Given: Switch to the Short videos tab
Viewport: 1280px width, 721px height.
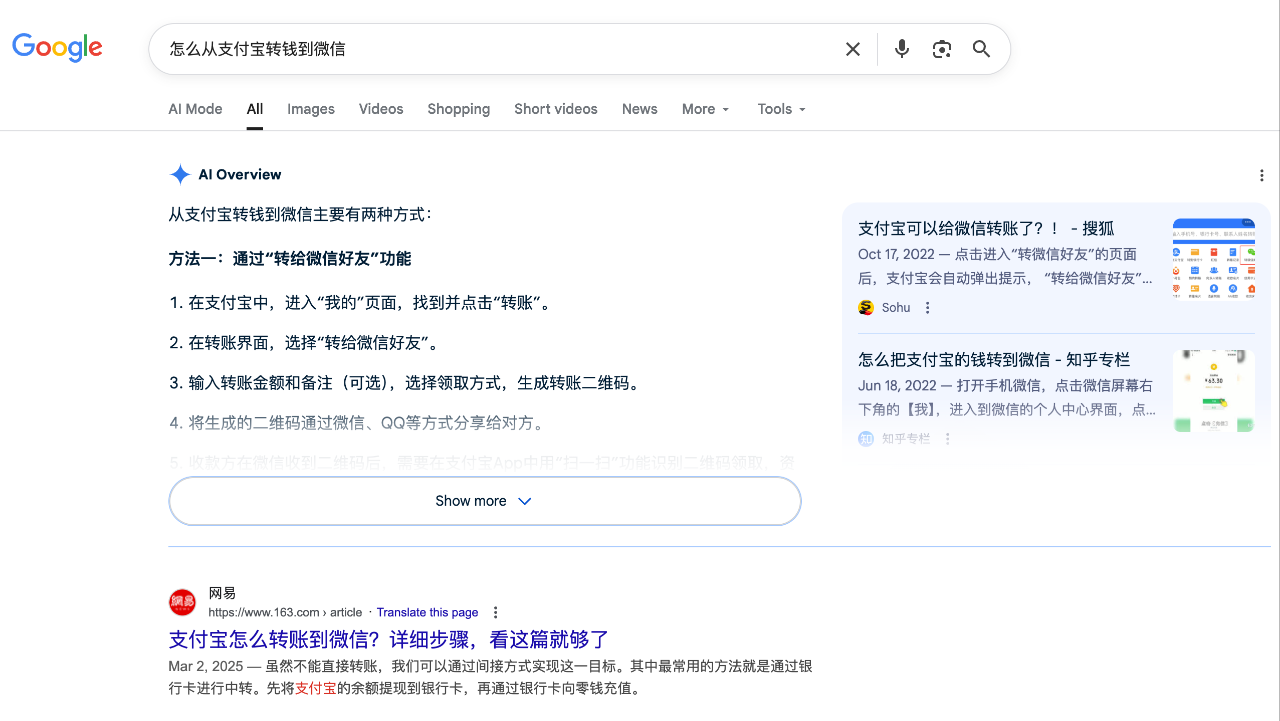Looking at the screenshot, I should point(555,109).
